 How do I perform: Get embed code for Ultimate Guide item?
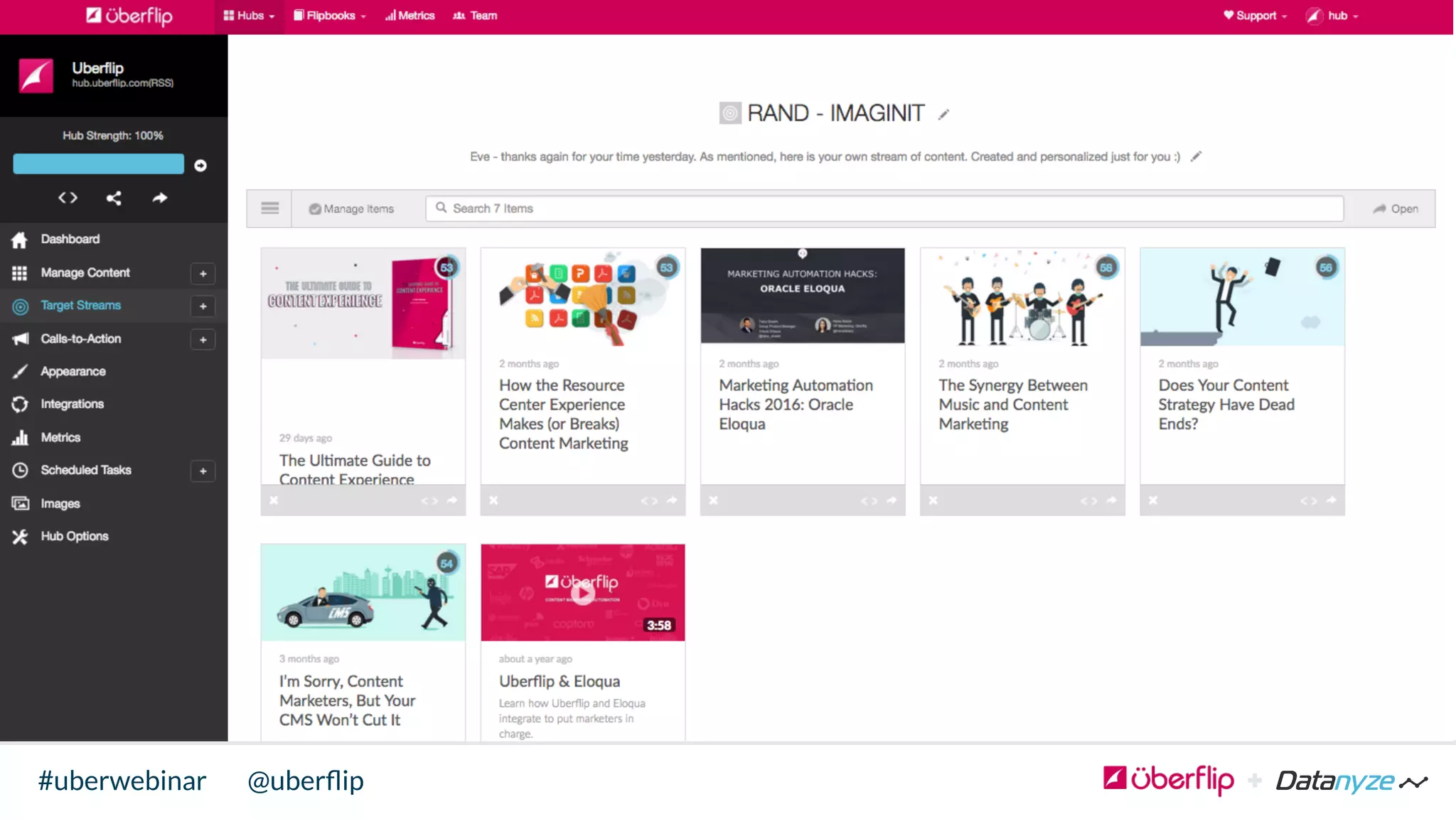pos(429,500)
